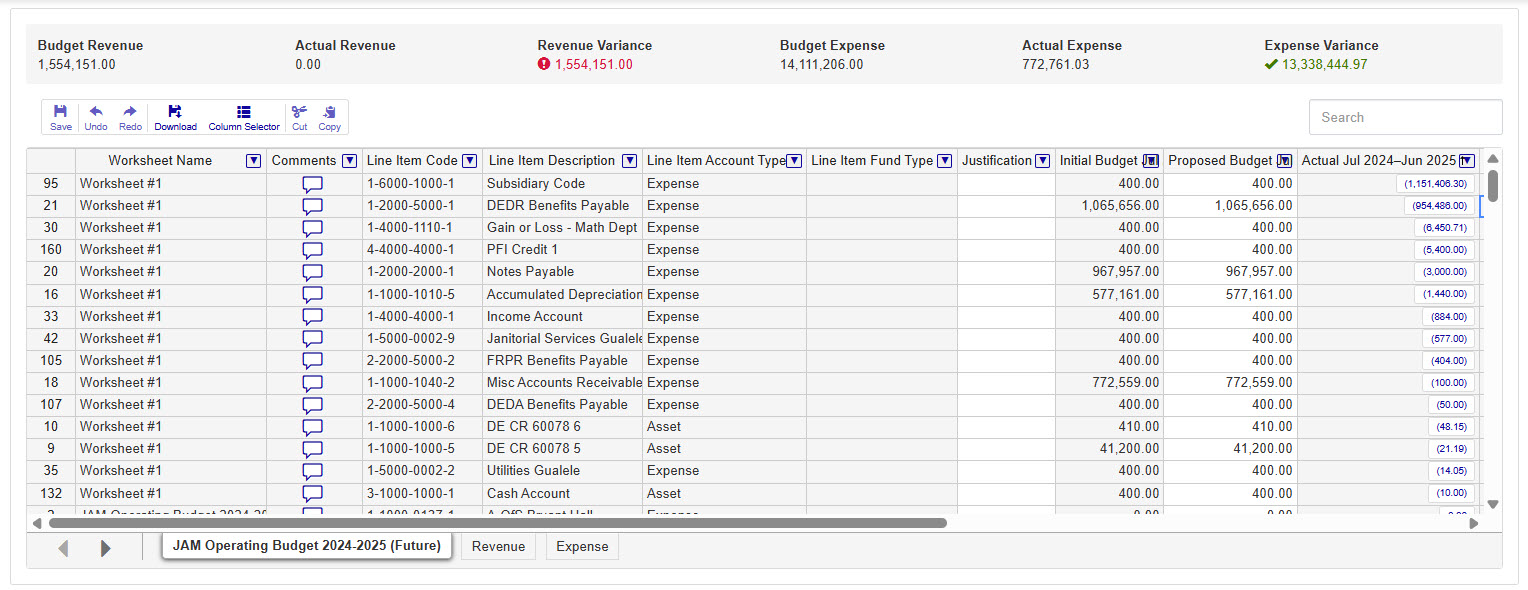
Task: Open Worksheet Name column filter dropdown
Action: pos(253,161)
